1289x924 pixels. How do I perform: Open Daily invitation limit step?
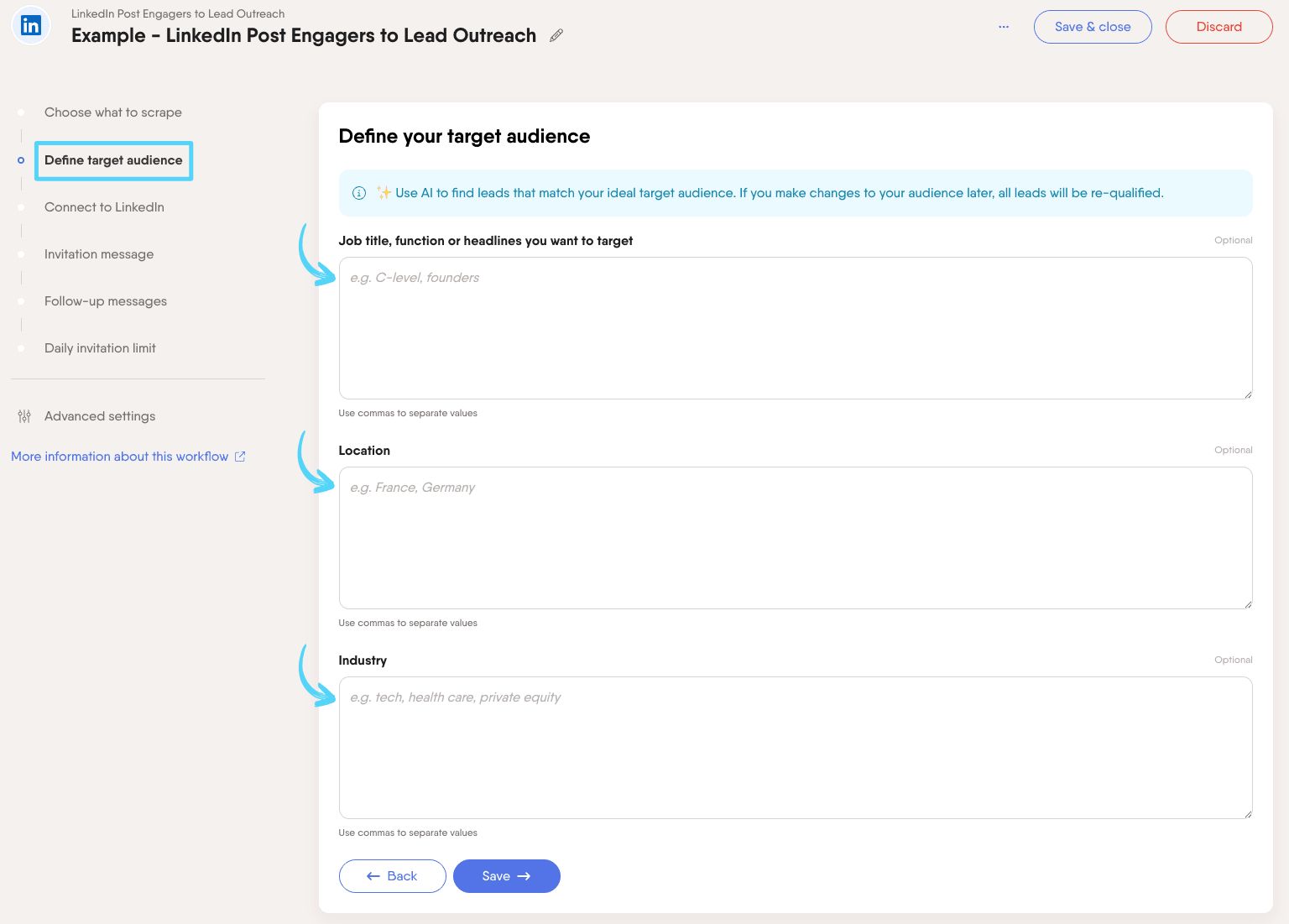point(100,348)
